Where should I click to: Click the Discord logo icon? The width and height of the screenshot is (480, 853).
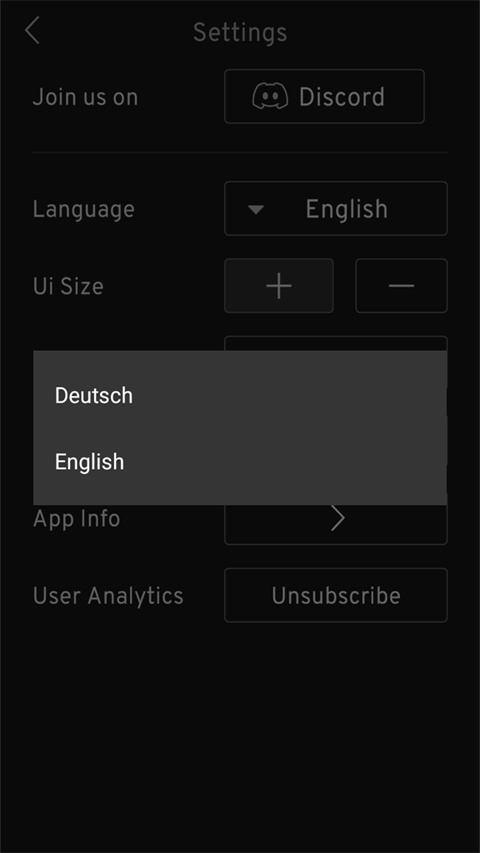coord(270,96)
